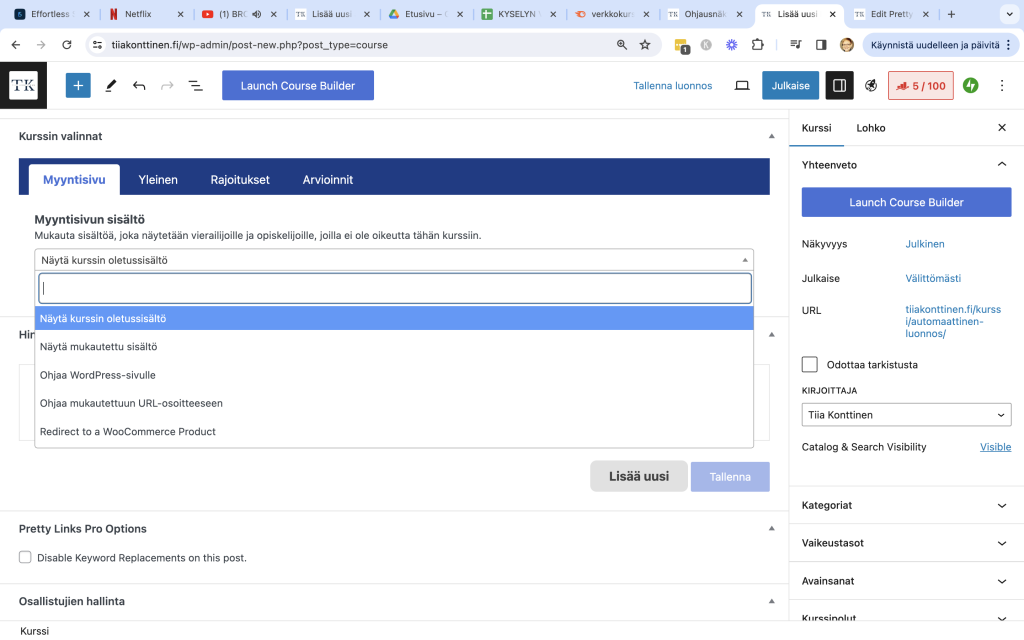The image size is (1024, 640).
Task: Expand the Kategoriat panel
Action: 906,506
